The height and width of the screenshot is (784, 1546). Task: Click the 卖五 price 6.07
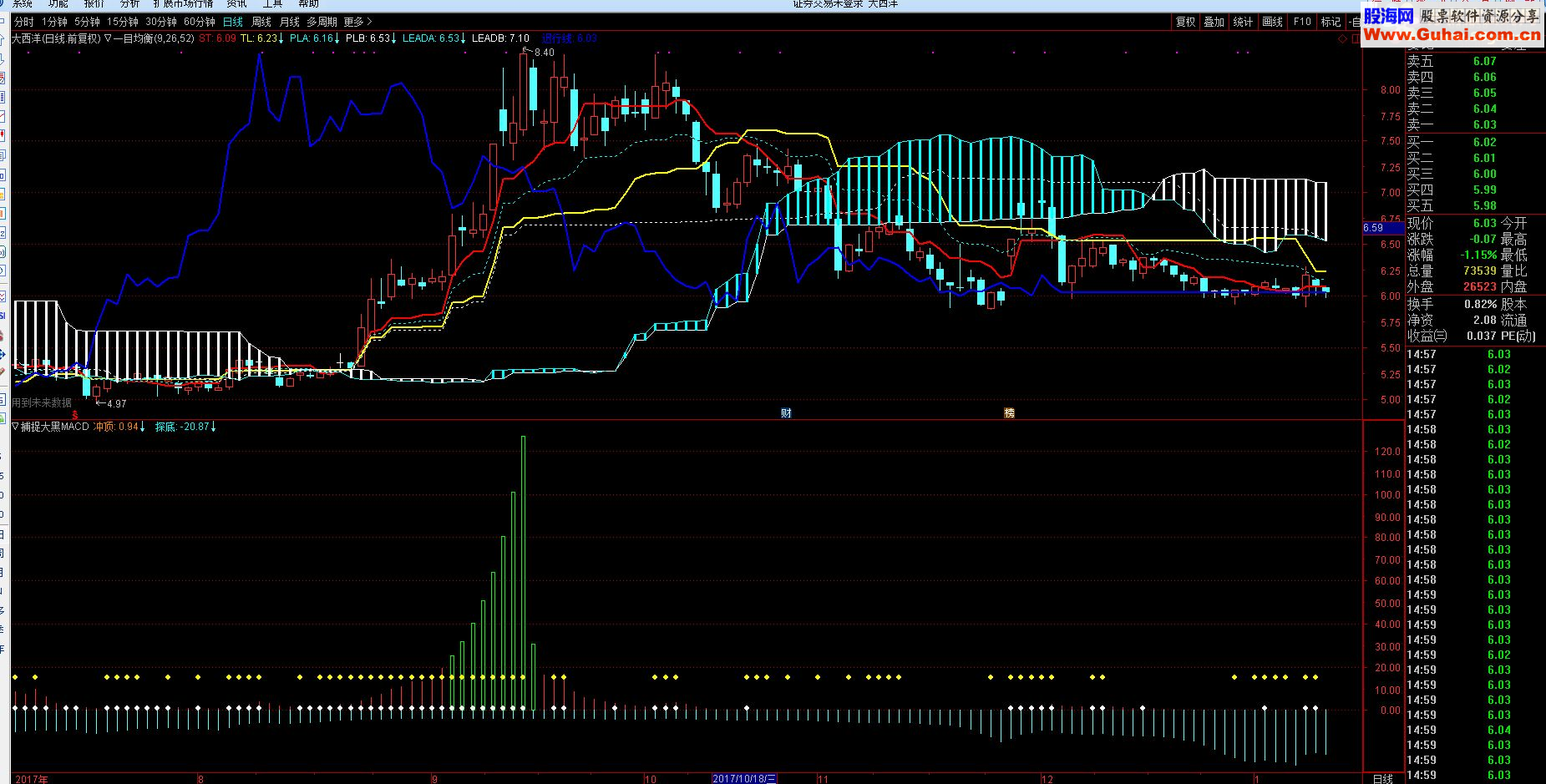1484,61
